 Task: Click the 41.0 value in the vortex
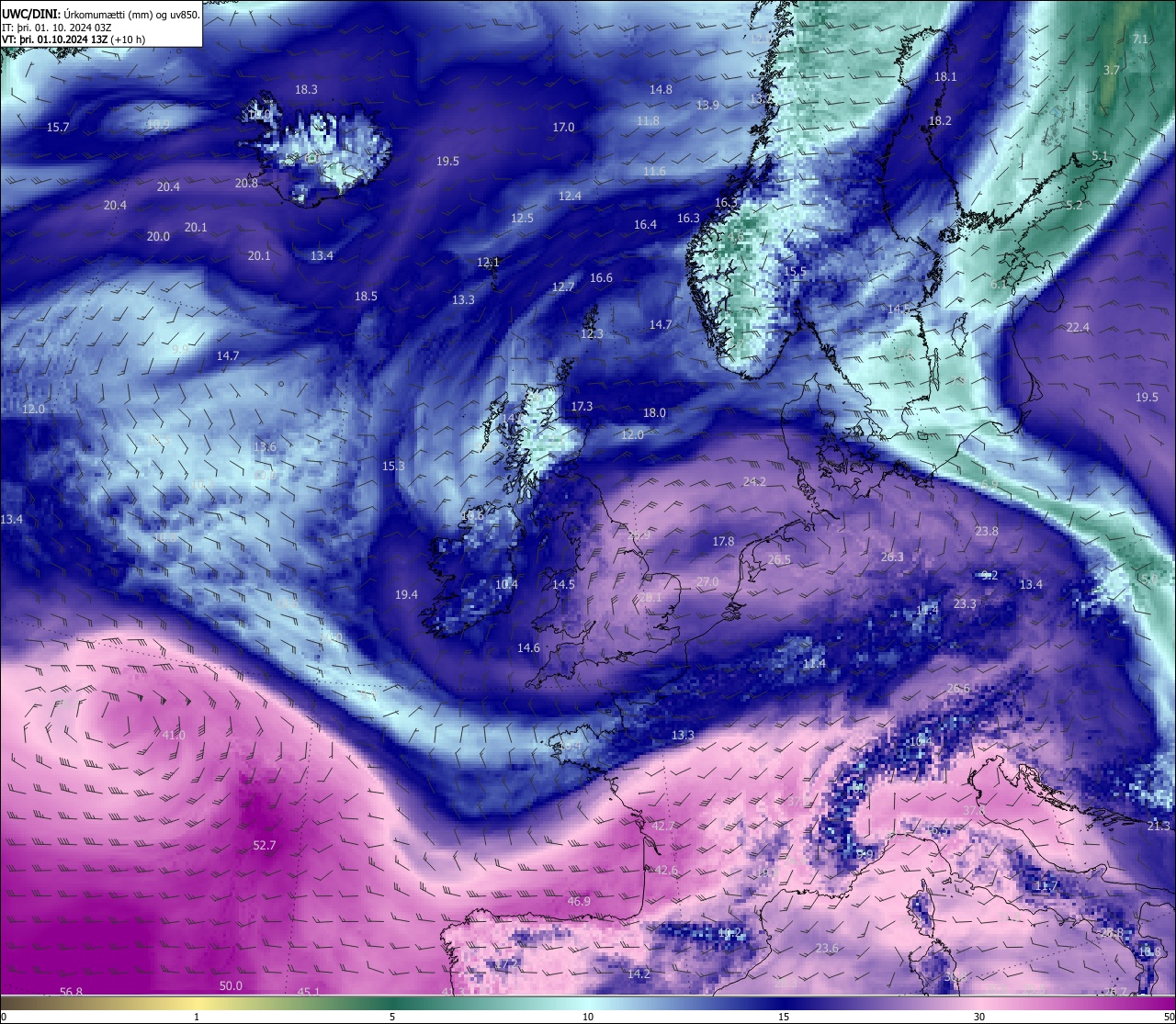174,735
